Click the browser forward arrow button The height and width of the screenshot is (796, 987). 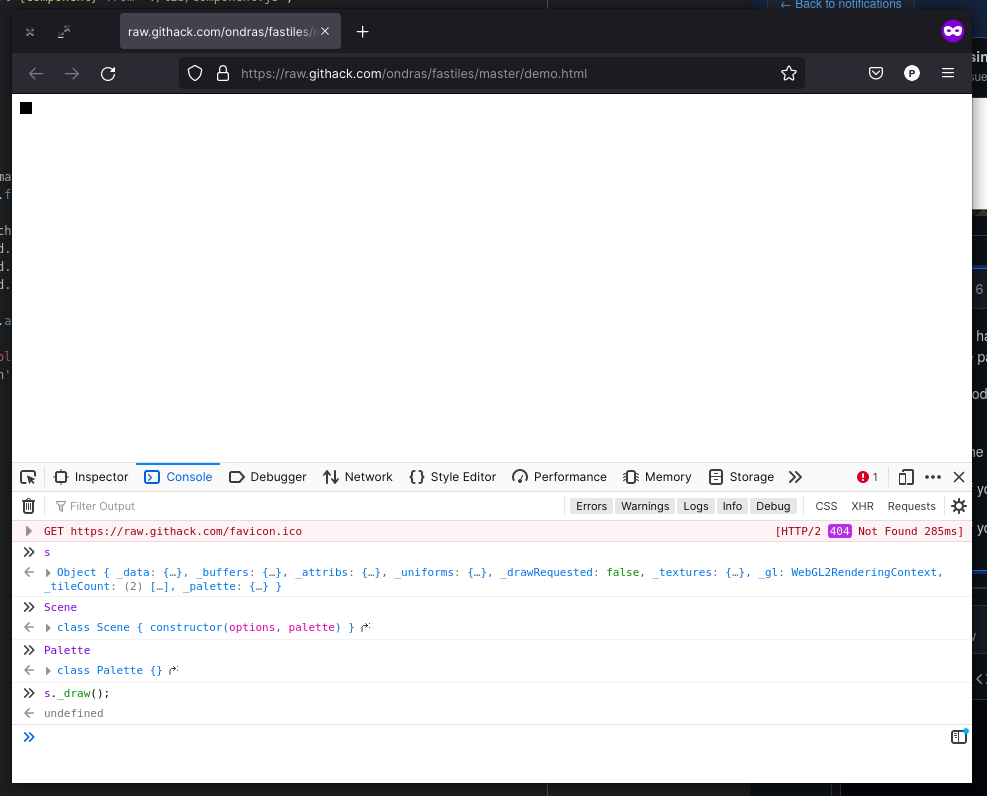tap(72, 74)
